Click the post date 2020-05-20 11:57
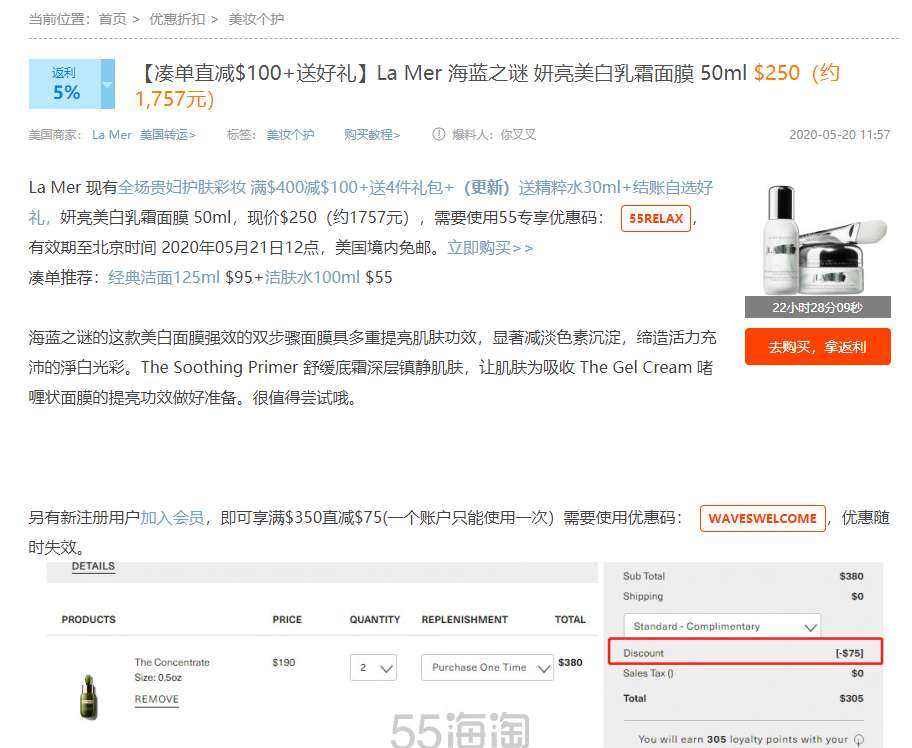Image resolution: width=912 pixels, height=748 pixels. pyautogui.click(x=839, y=135)
